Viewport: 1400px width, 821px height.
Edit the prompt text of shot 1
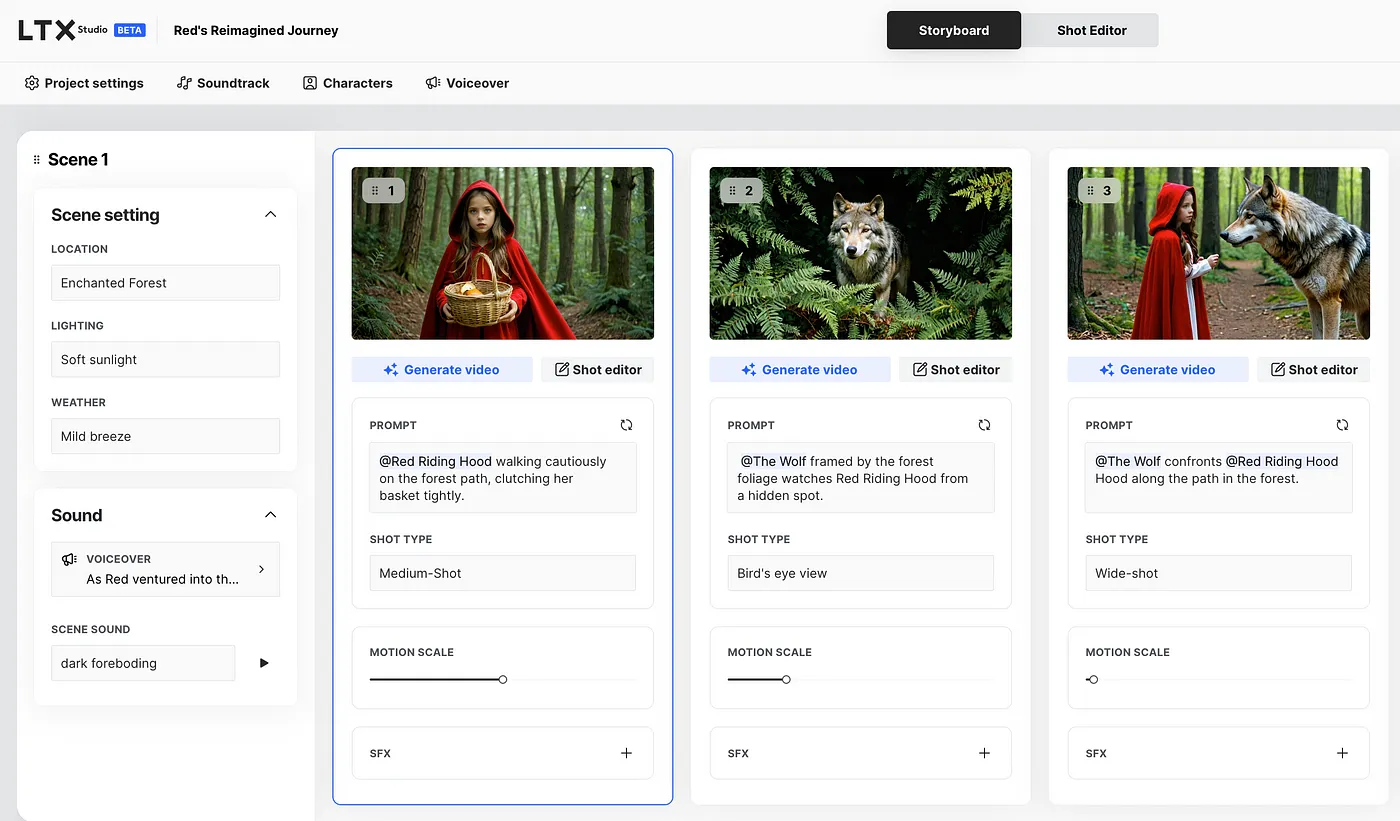pos(502,478)
